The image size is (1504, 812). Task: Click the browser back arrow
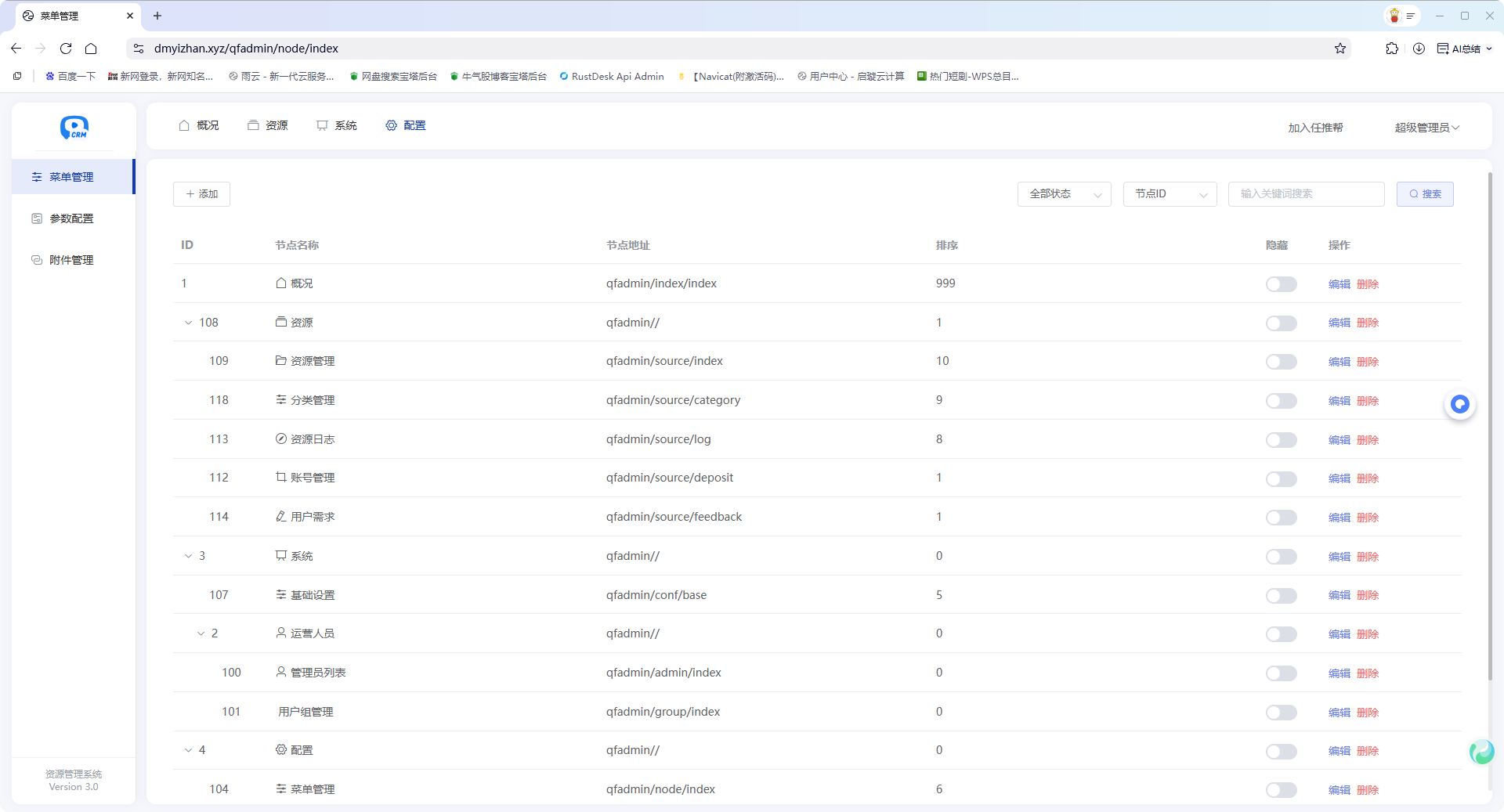point(16,49)
